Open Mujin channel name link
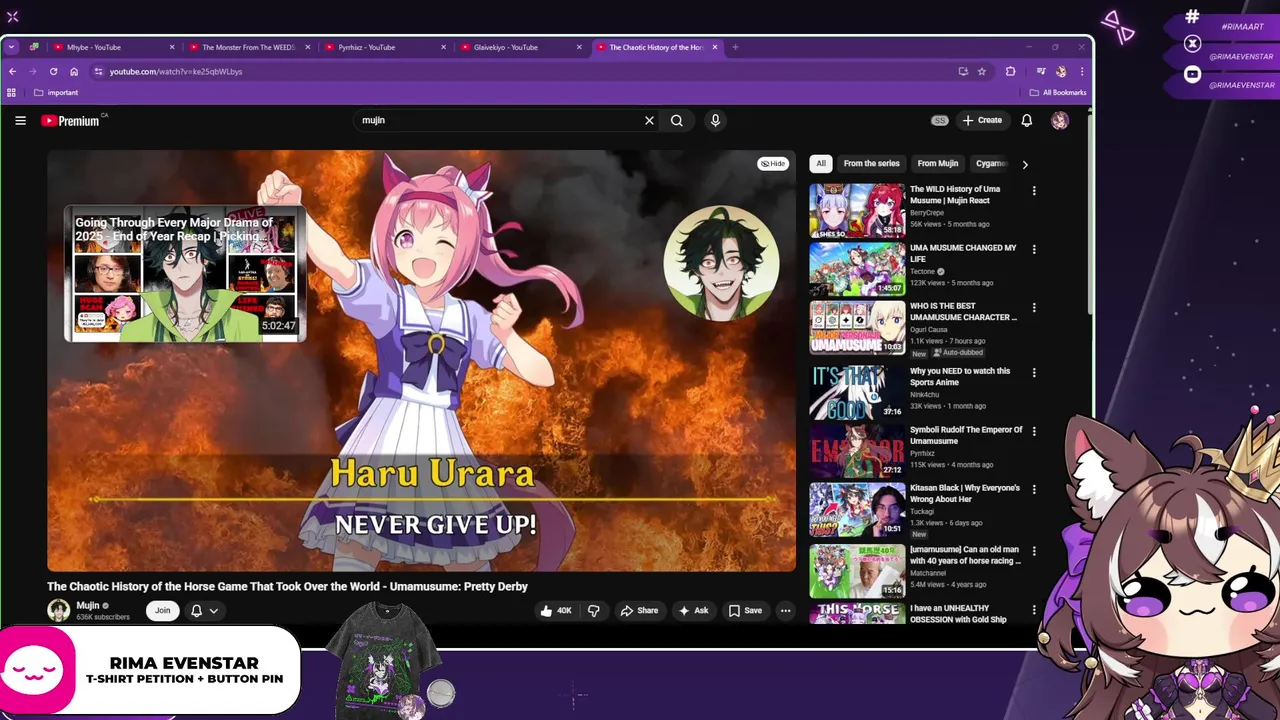Image resolution: width=1280 pixels, height=720 pixels. click(88, 605)
